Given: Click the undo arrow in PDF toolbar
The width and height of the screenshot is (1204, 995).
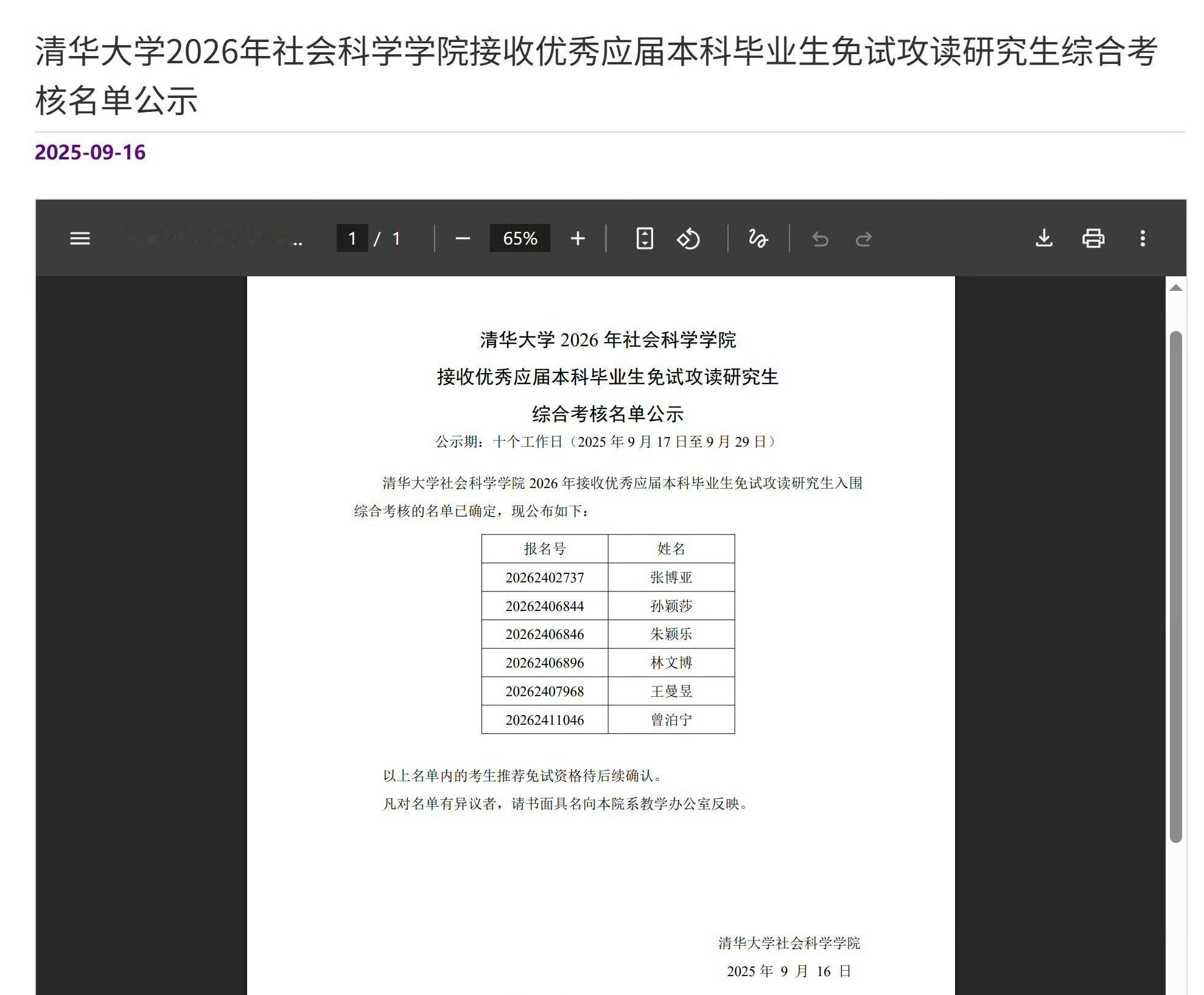Looking at the screenshot, I should 820,239.
